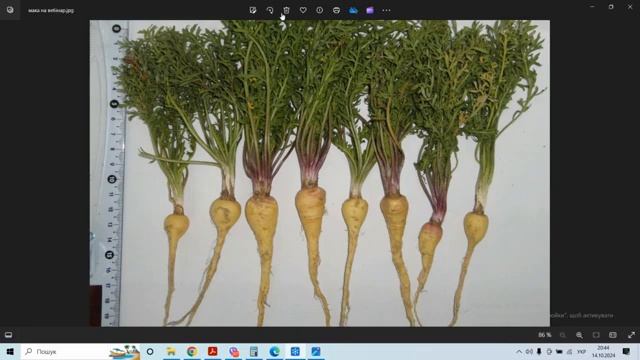Zoom in with the plus magnifier

pyautogui.click(x=579, y=335)
